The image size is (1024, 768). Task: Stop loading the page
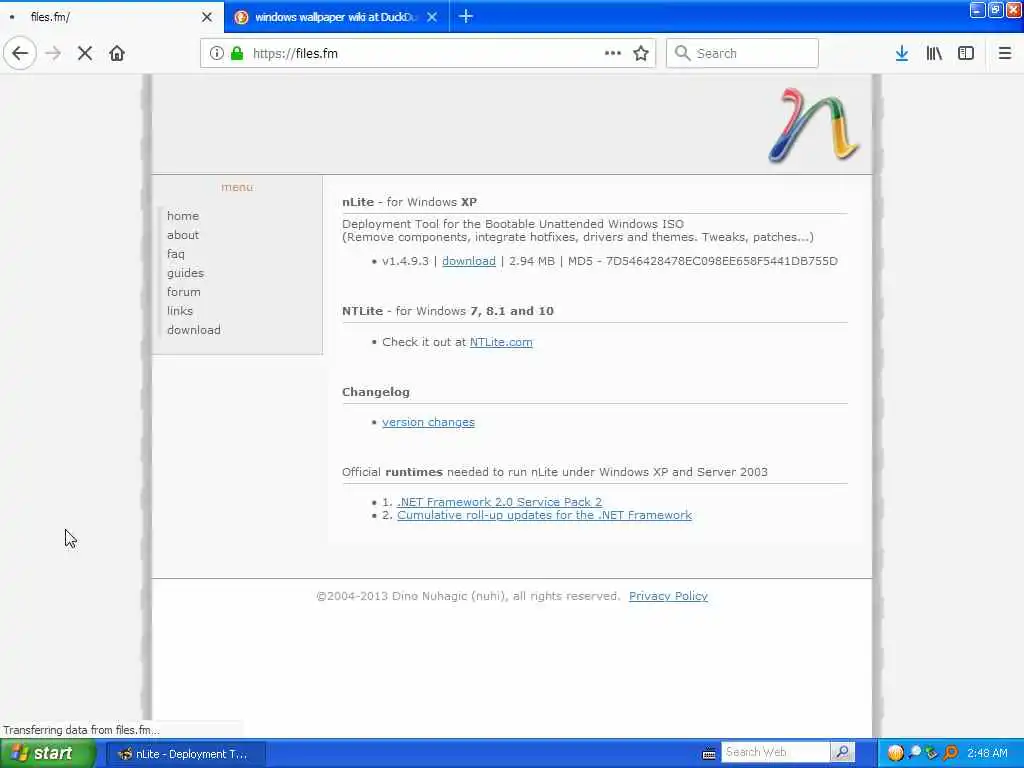(x=85, y=54)
